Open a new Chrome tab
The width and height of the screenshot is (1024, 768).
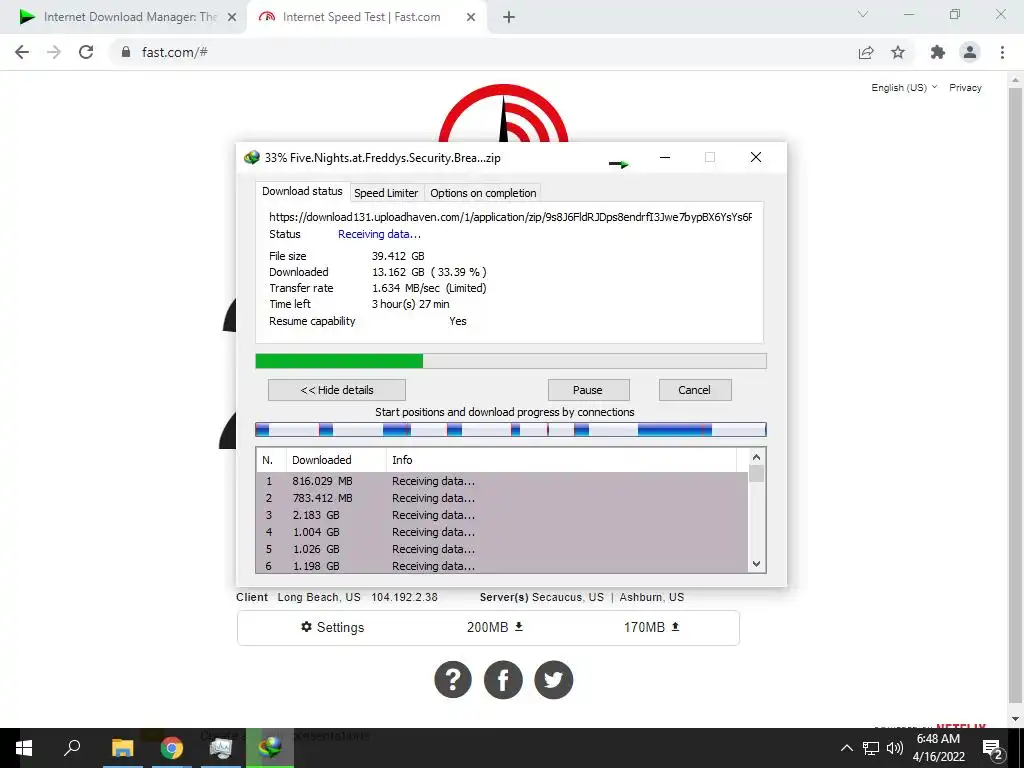509,18
